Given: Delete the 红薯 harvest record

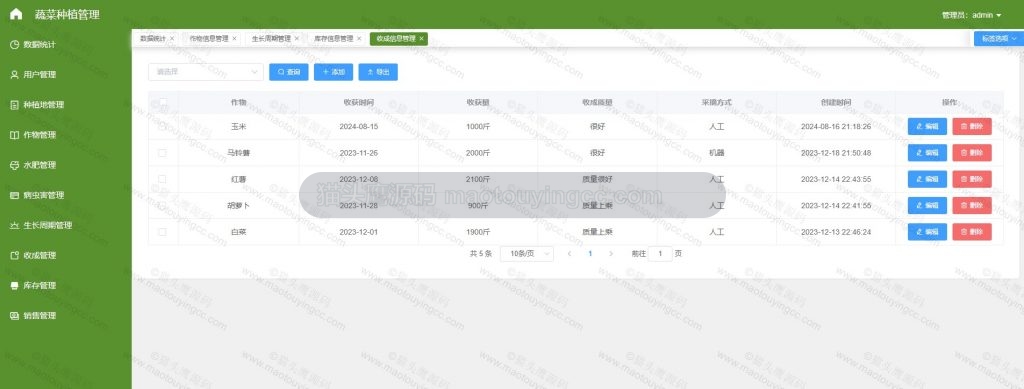Looking at the screenshot, I should coord(972,179).
